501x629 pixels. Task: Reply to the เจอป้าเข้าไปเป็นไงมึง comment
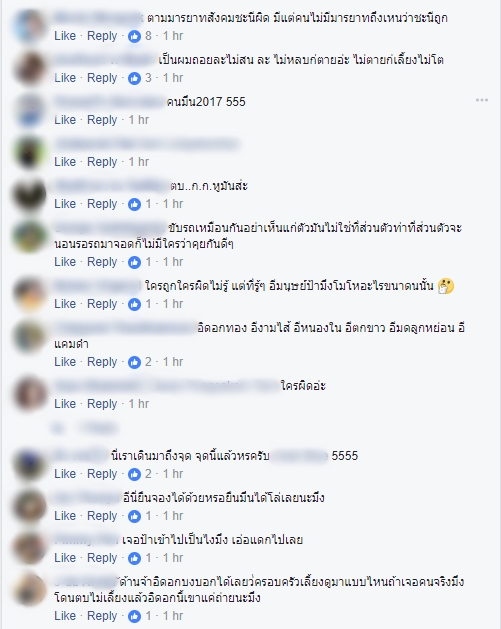pos(102,558)
